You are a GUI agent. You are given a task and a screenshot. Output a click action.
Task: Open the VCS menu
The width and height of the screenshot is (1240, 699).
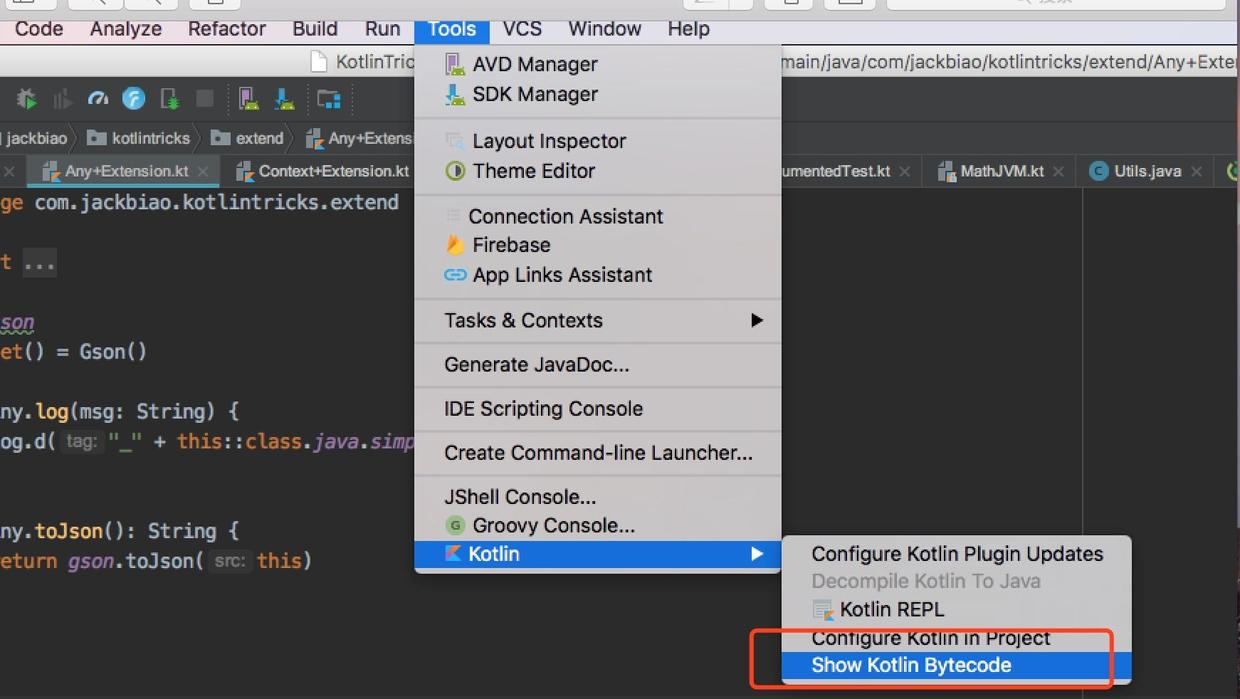coord(522,29)
